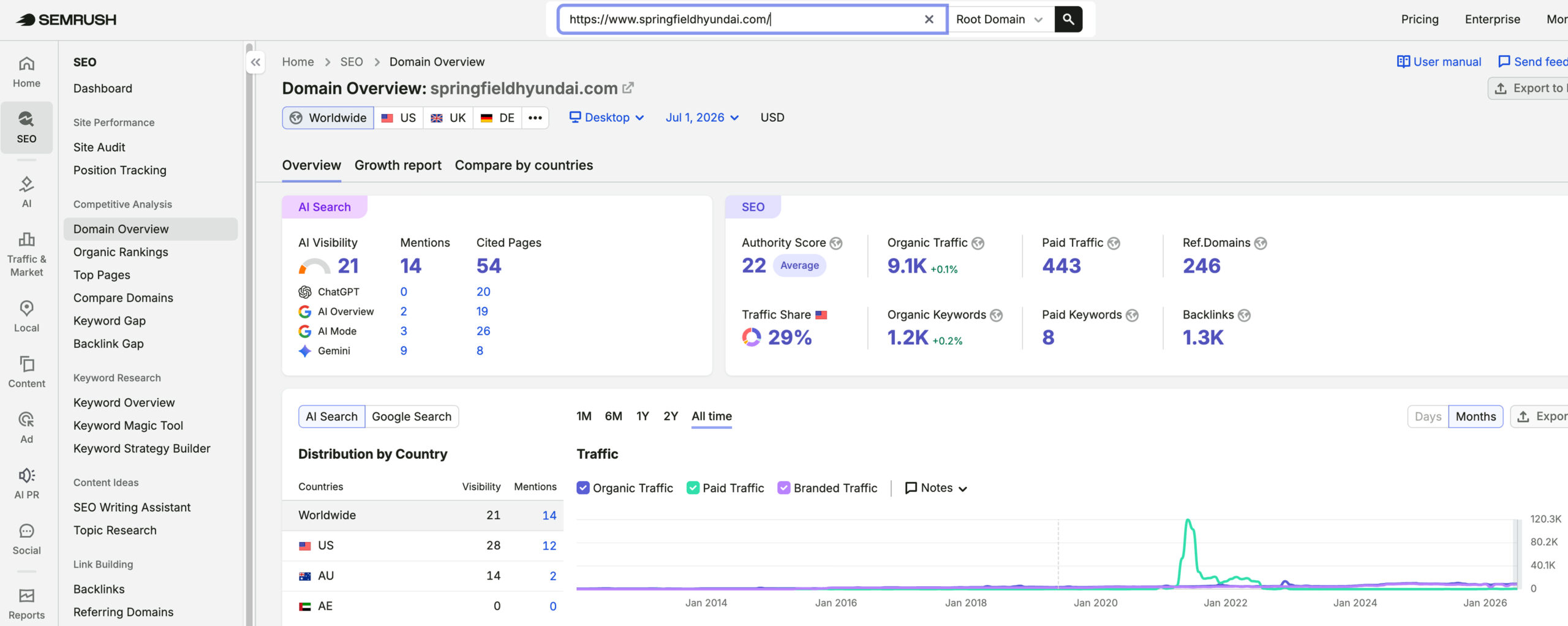Click the Send feedback chat icon
The width and height of the screenshot is (1568, 626).
pyautogui.click(x=1504, y=61)
